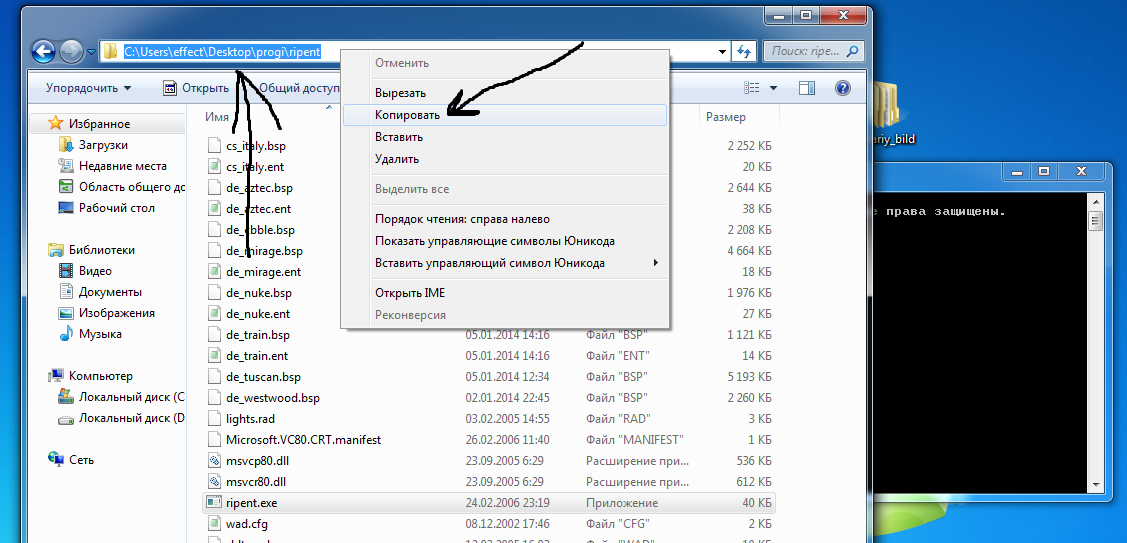Expand Вставить управляющий символ Юникода submenu
Image resolution: width=1127 pixels, height=543 pixels.
(x=505, y=263)
